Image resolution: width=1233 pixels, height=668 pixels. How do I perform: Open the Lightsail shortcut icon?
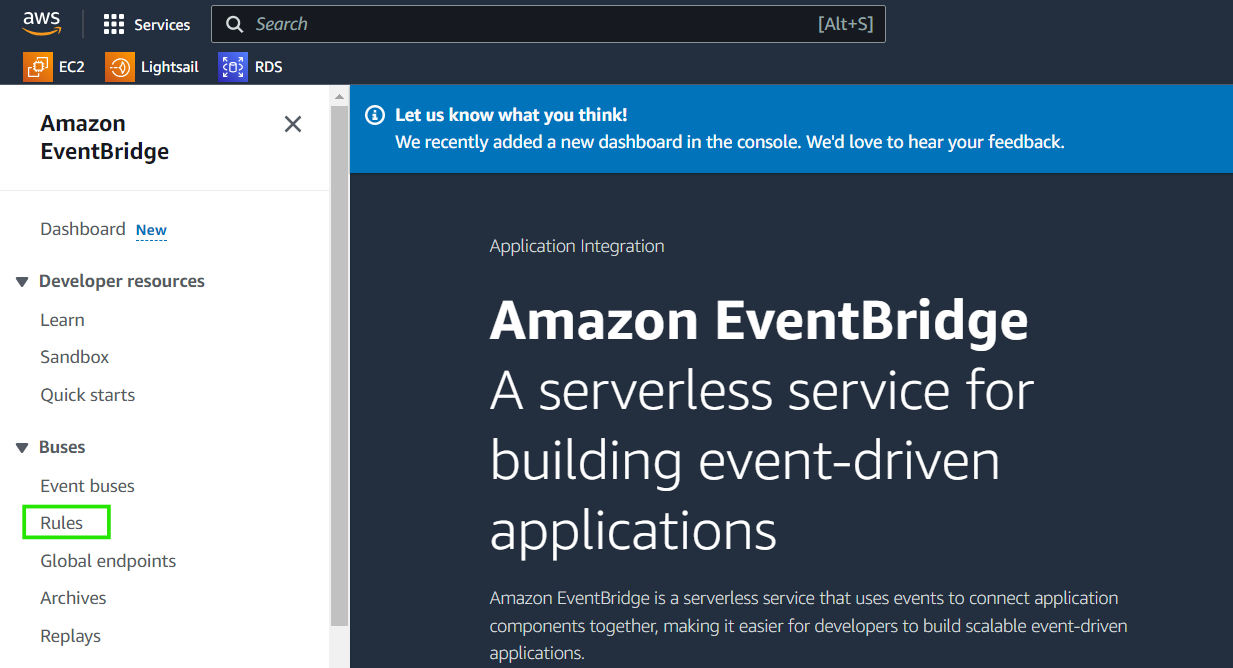pos(119,67)
